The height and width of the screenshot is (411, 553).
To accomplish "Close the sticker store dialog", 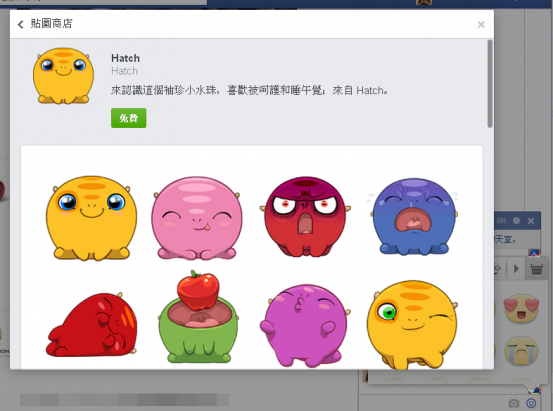I will click(x=481, y=25).
